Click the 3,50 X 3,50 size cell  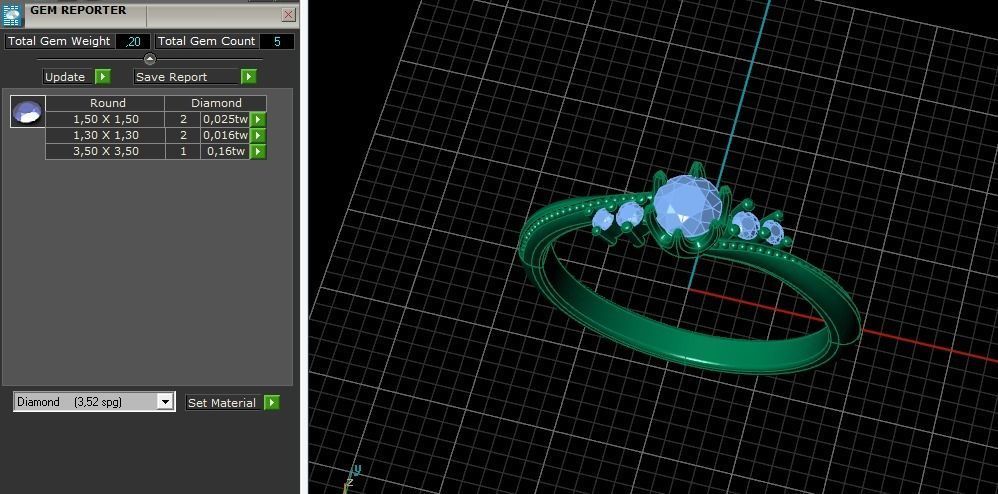[106, 152]
